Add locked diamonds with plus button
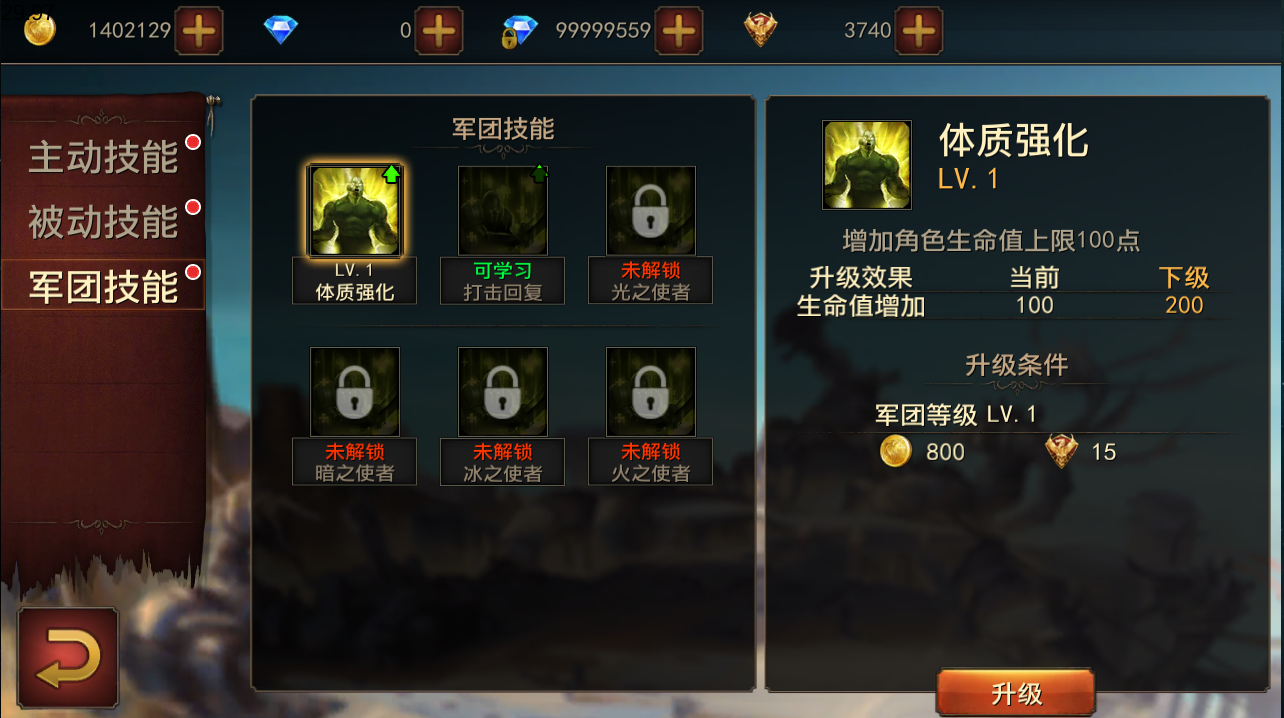The image size is (1284, 718). click(679, 31)
